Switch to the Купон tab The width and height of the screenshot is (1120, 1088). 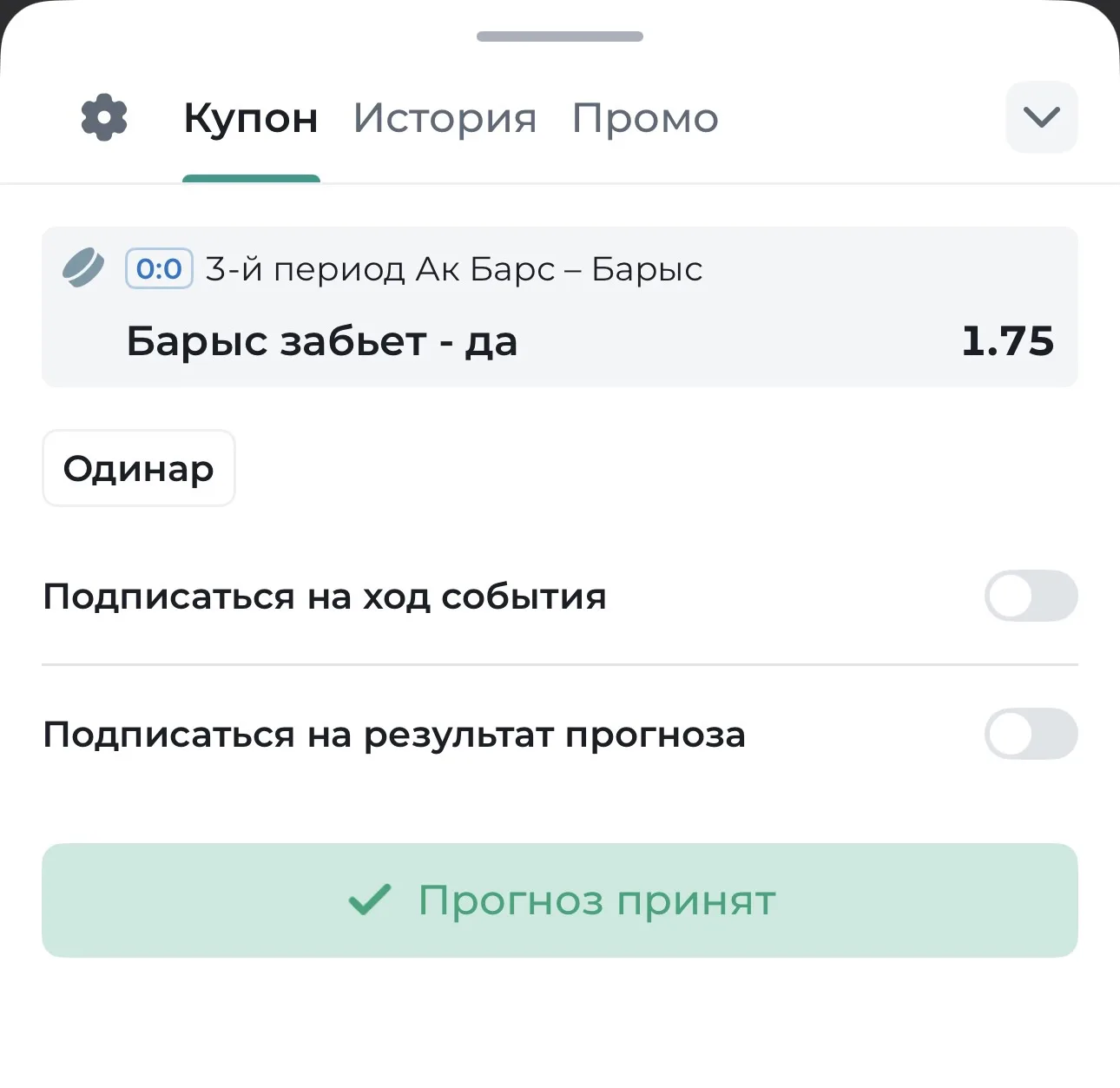point(251,118)
